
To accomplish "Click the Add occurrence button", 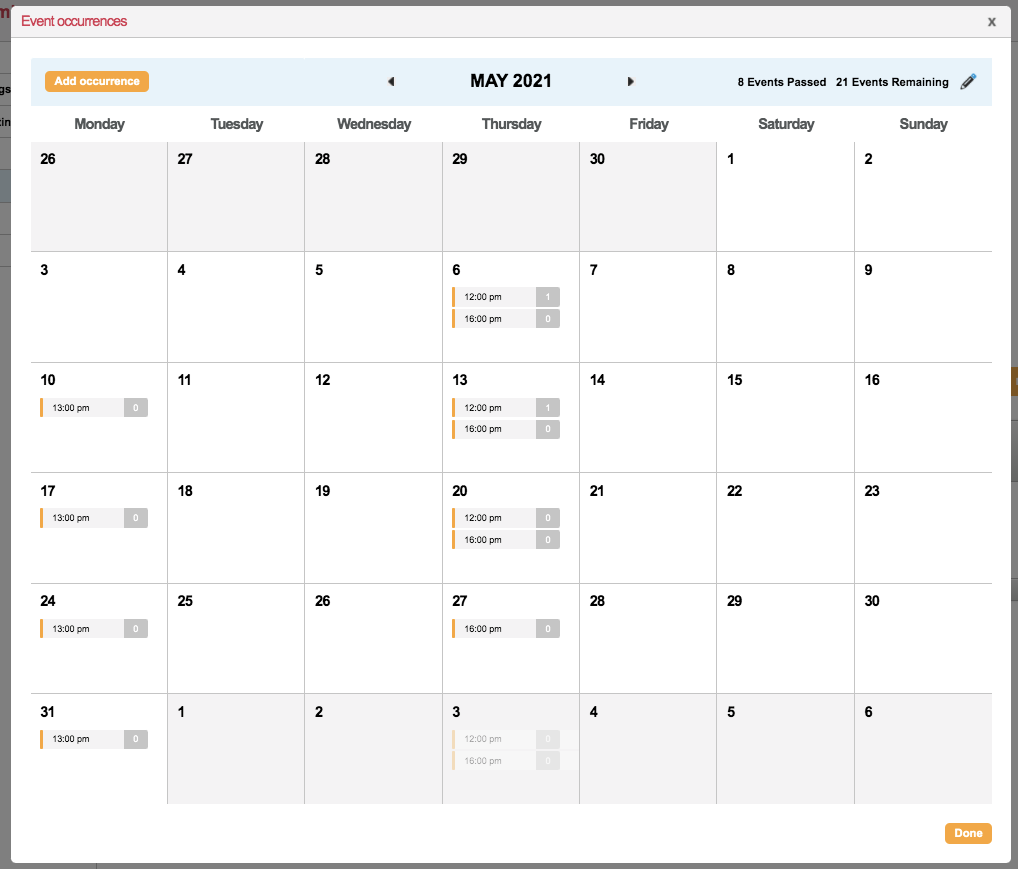I will 97,82.
